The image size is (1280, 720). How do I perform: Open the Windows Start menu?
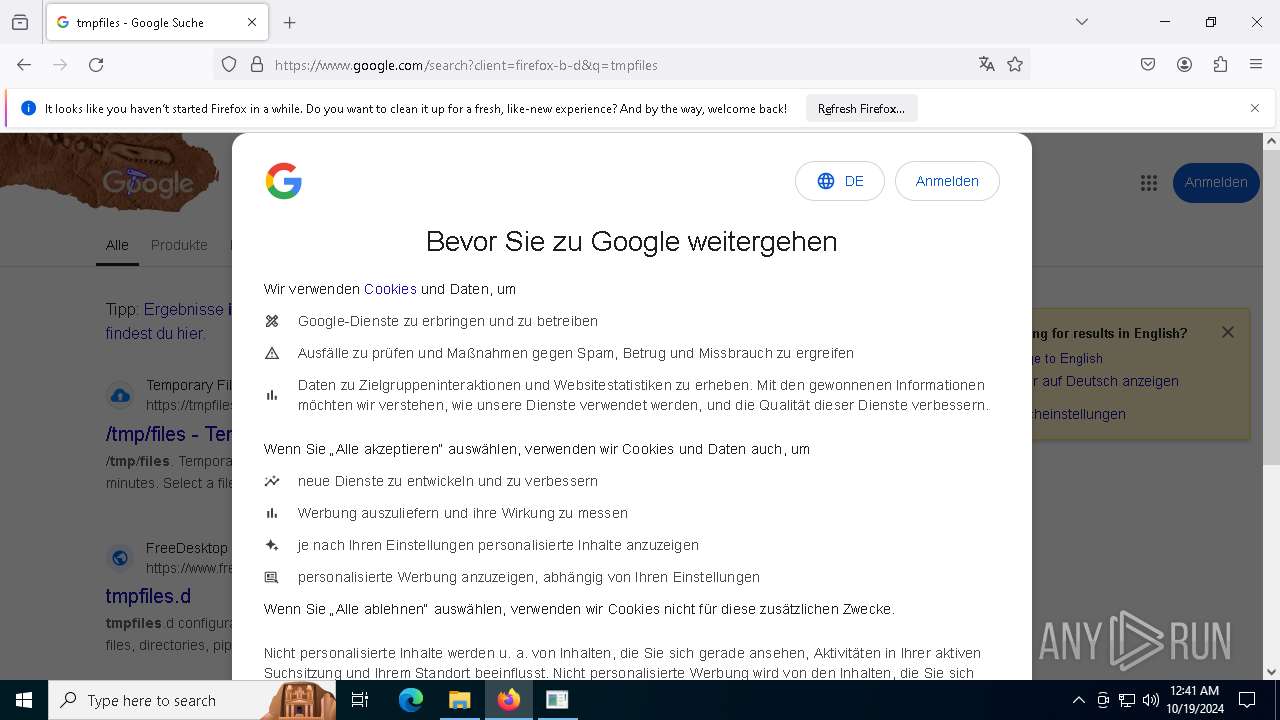tap(24, 700)
